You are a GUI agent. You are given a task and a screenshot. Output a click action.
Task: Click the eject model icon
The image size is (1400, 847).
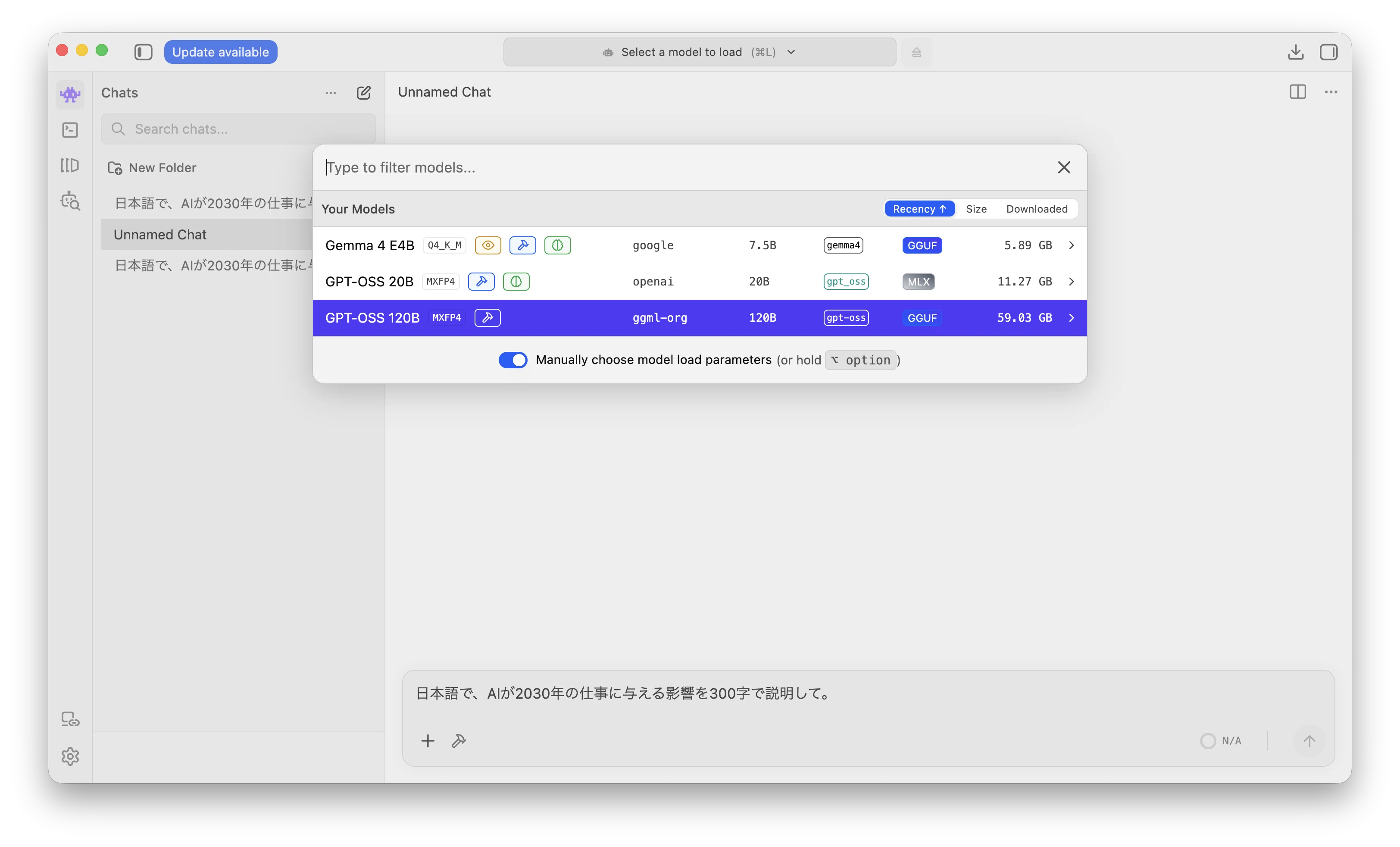pos(916,52)
